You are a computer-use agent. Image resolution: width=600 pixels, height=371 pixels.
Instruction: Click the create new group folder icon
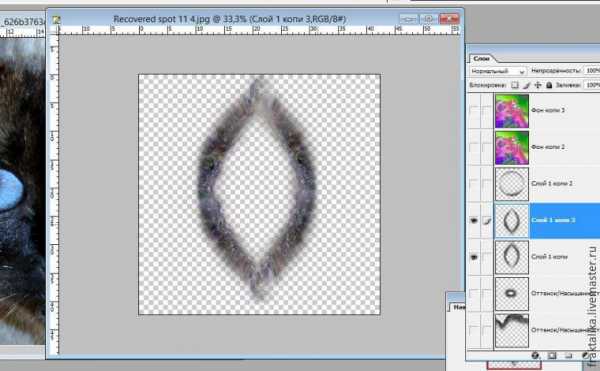pyautogui.click(x=568, y=356)
